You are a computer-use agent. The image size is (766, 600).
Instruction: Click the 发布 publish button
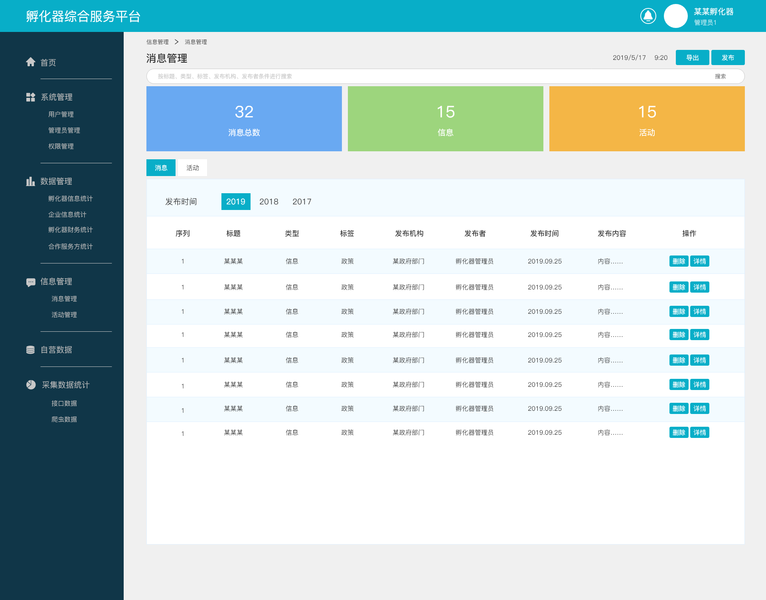pos(728,58)
